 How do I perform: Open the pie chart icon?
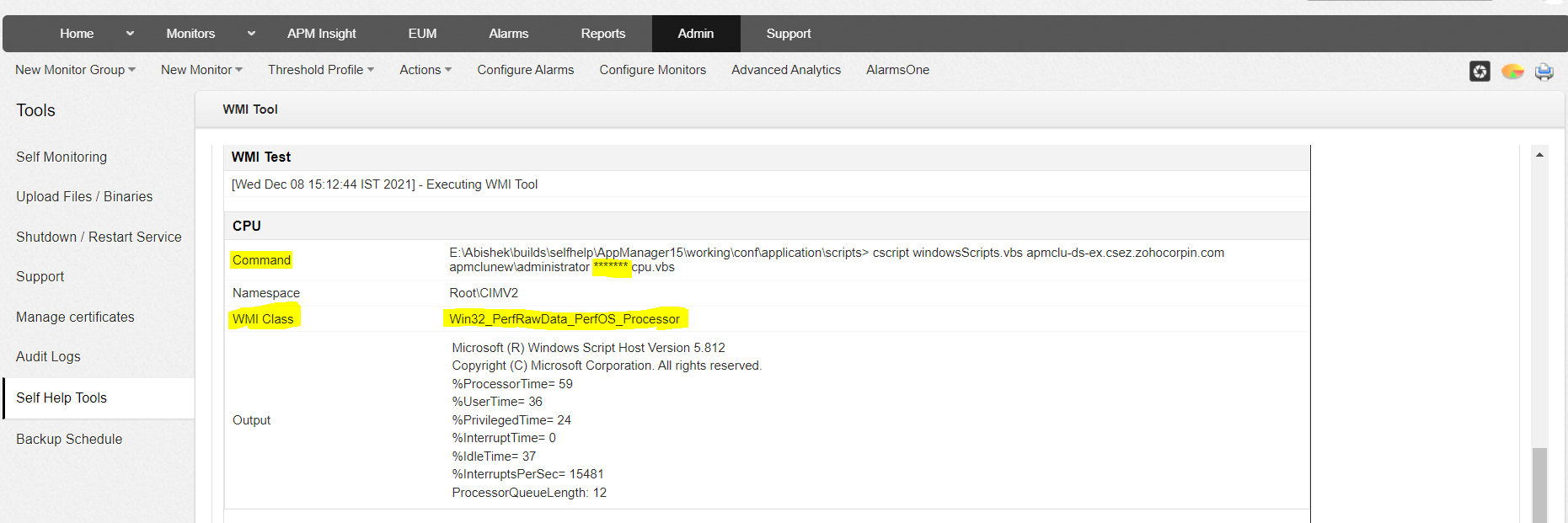click(1512, 72)
